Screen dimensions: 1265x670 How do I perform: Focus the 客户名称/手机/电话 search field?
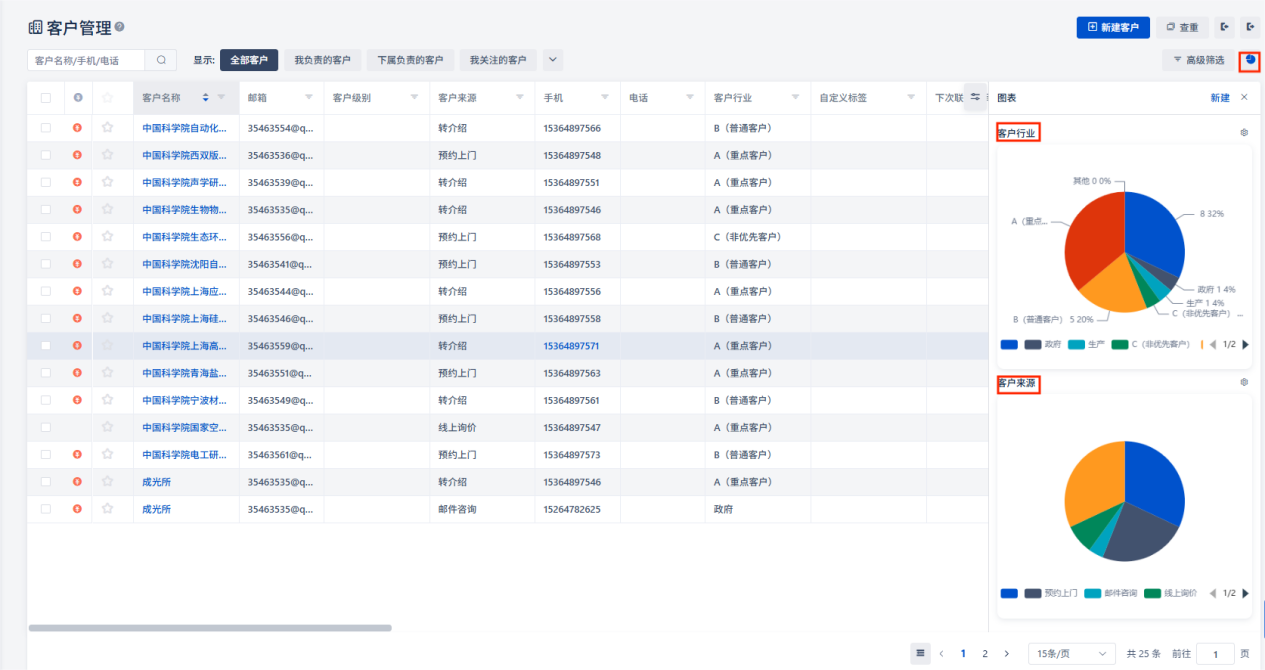click(x=86, y=60)
